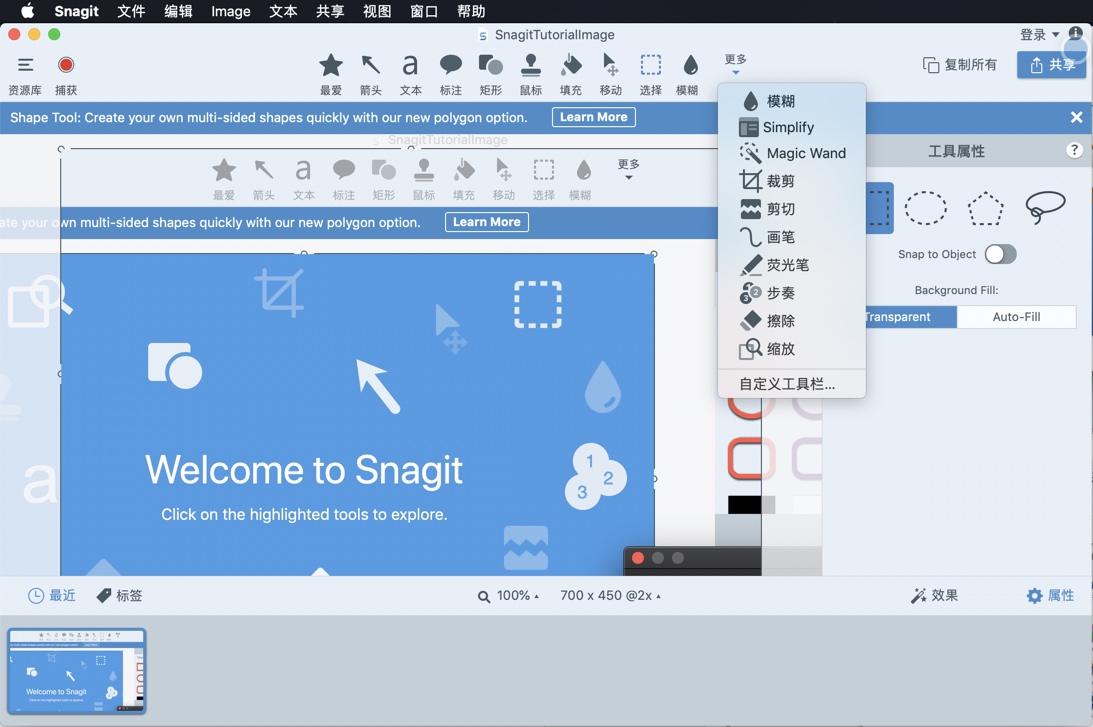
Task: Open the 700 x 450 @2x size dropdown
Action: pyautogui.click(x=611, y=596)
